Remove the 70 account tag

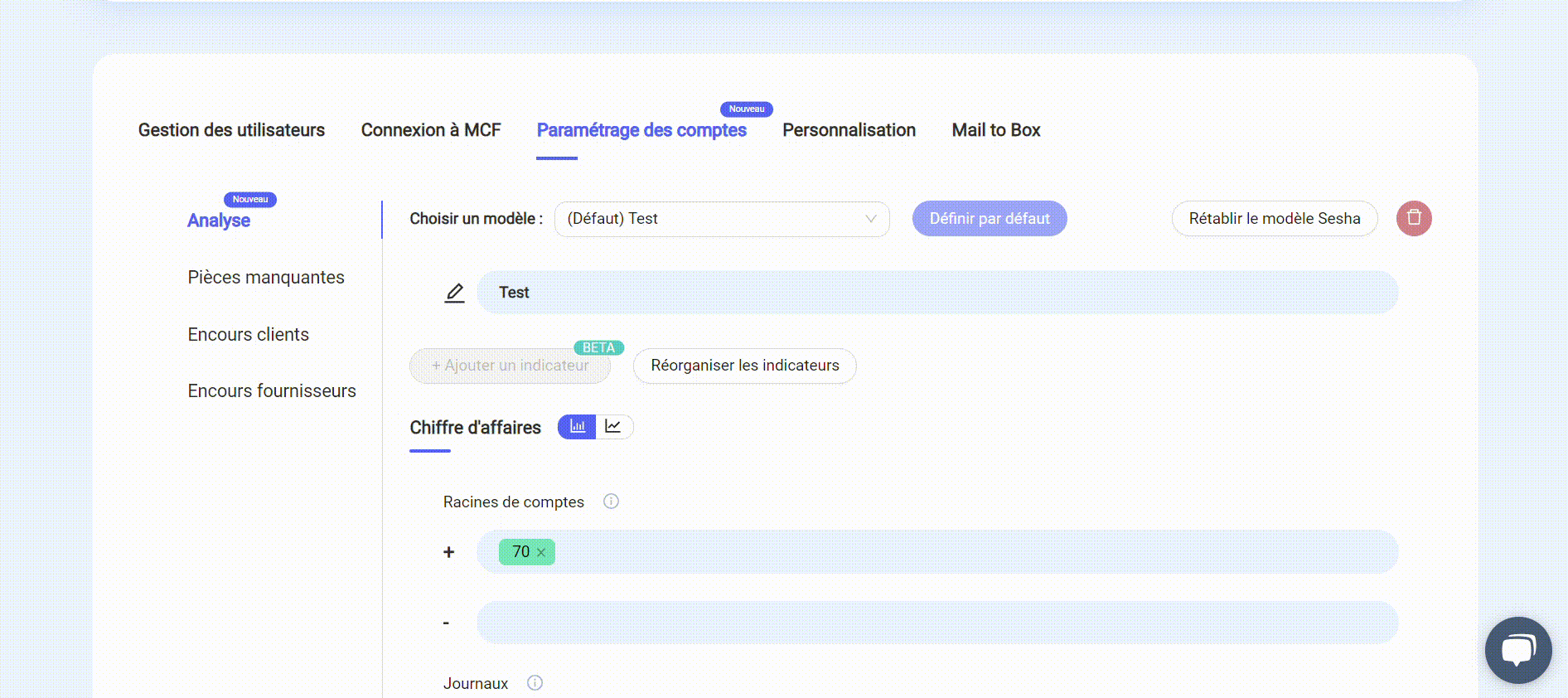(x=541, y=552)
